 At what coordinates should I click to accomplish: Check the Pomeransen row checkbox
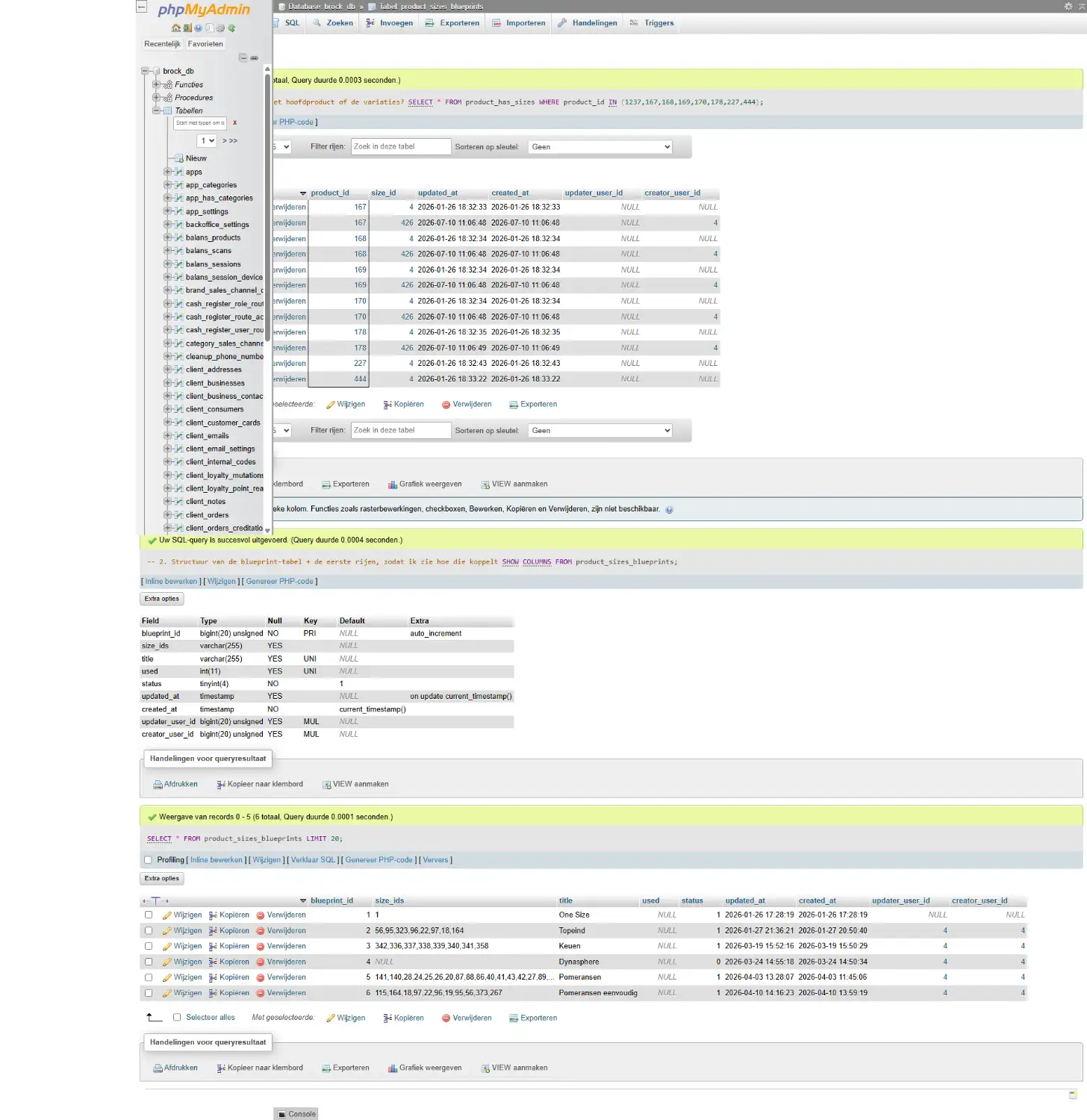coord(149,978)
